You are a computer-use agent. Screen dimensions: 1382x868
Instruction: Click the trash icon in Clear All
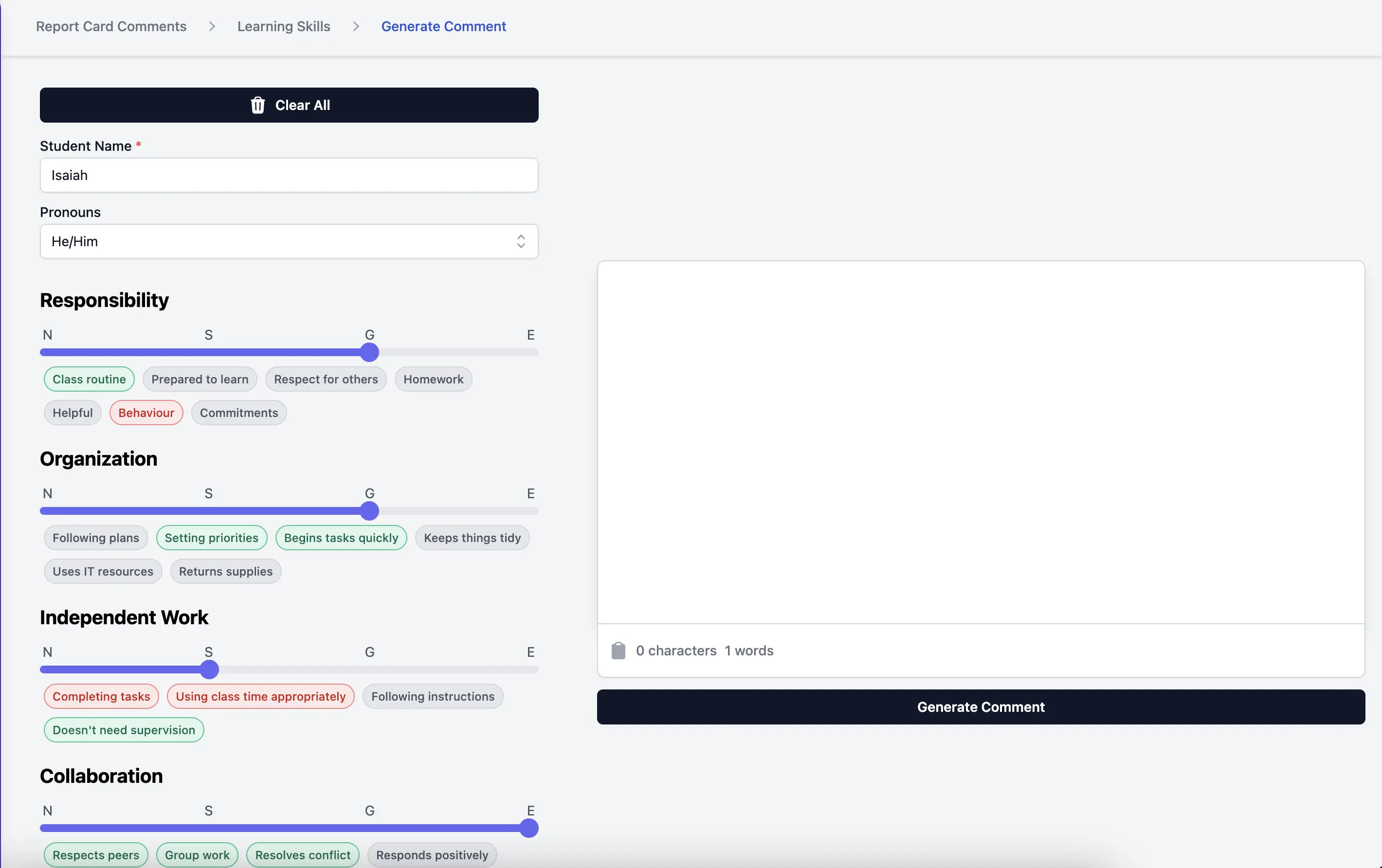click(257, 105)
